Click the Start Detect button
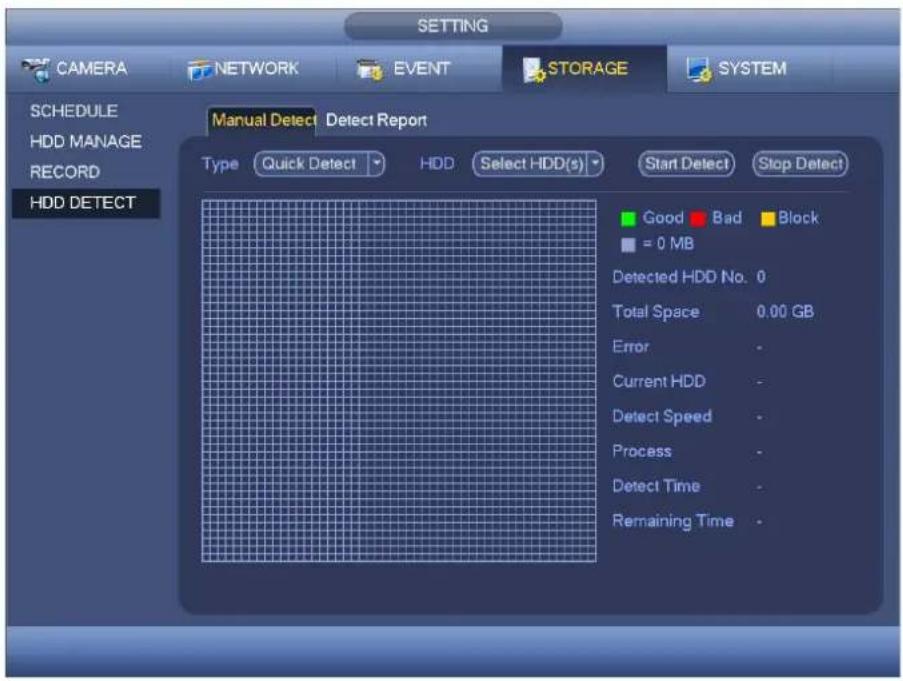 (x=686, y=164)
